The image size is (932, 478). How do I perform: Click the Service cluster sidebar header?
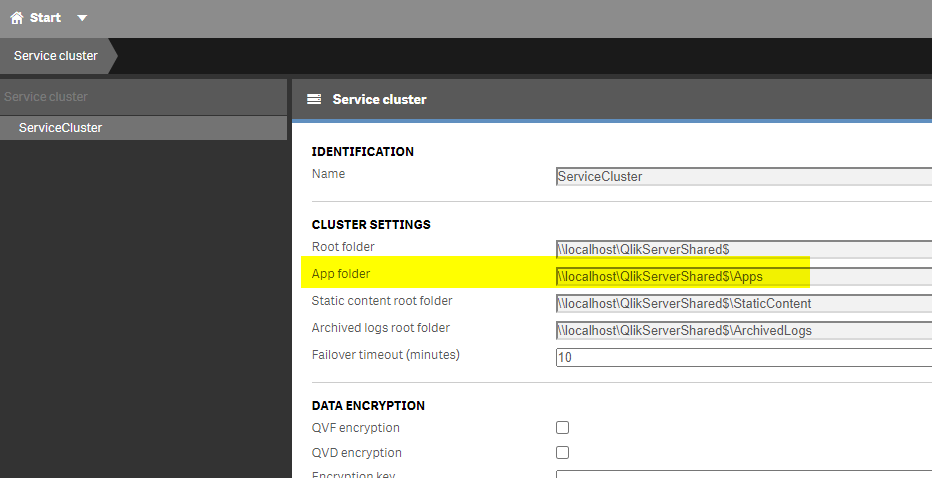[143, 97]
